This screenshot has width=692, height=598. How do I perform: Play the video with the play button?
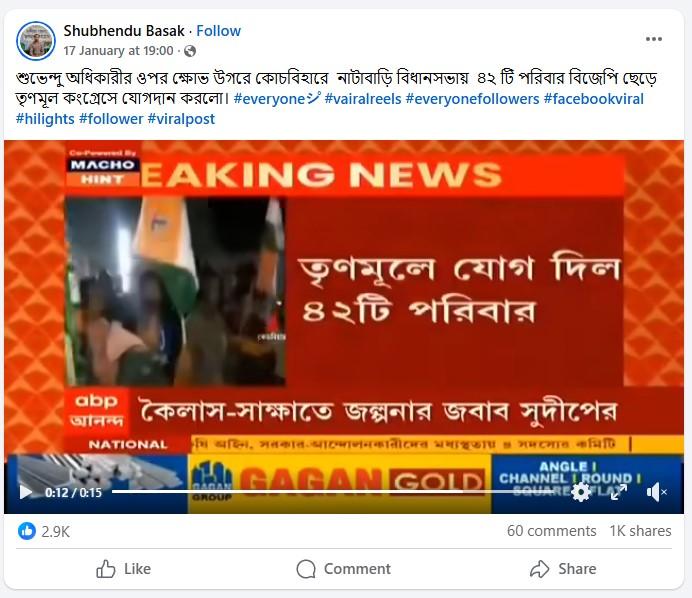[x=26, y=492]
